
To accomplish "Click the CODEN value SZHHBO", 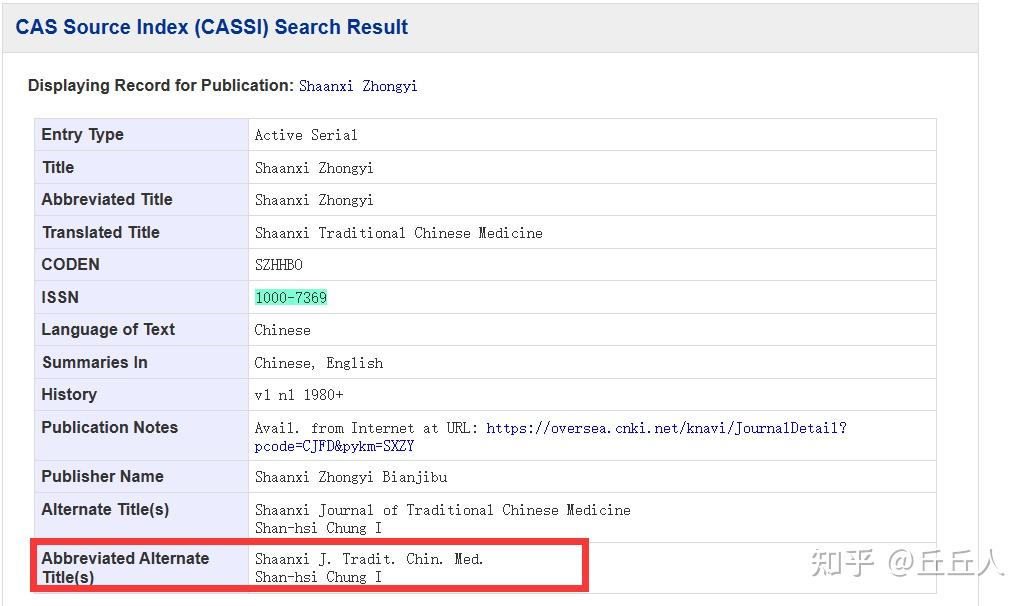I will click(x=278, y=265).
